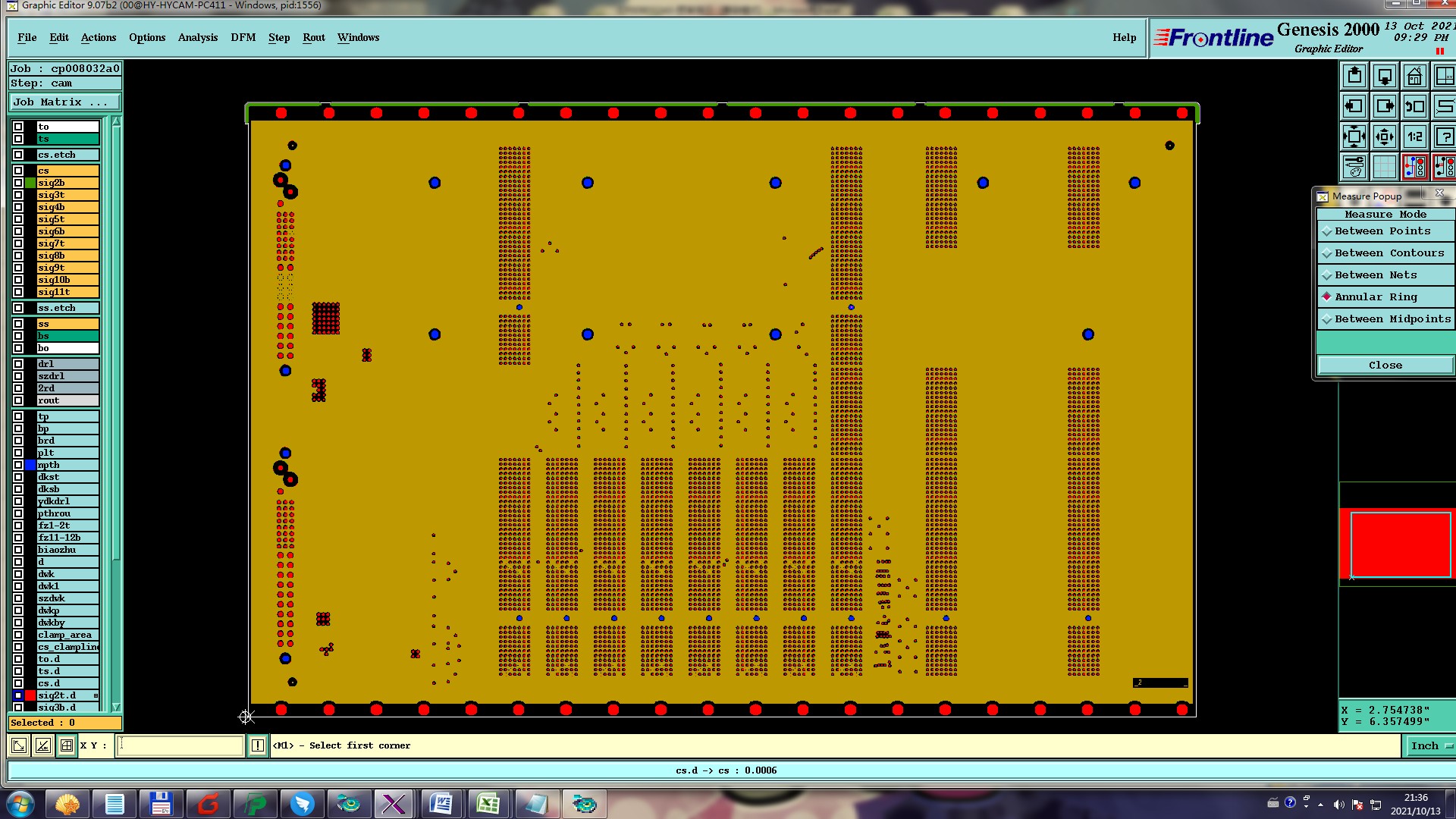Toggle the sig2b layer checkbox
Image resolution: width=1456 pixels, height=819 pixels.
(18, 183)
